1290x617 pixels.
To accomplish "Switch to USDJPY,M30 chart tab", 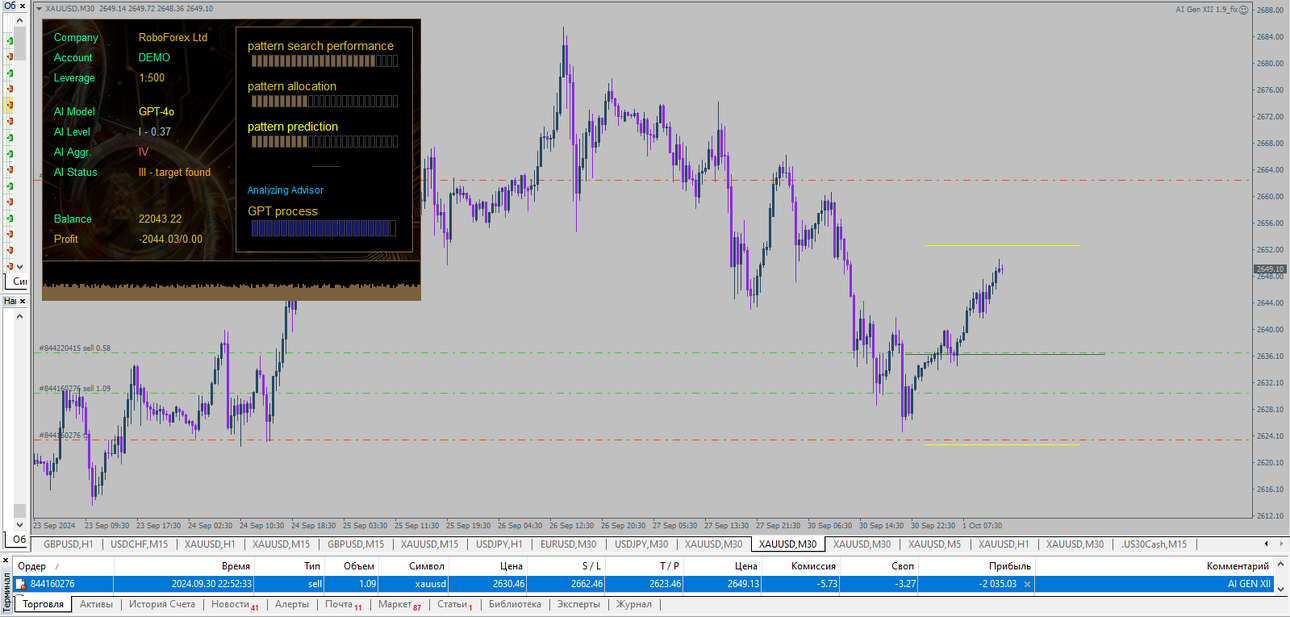I will pos(640,544).
